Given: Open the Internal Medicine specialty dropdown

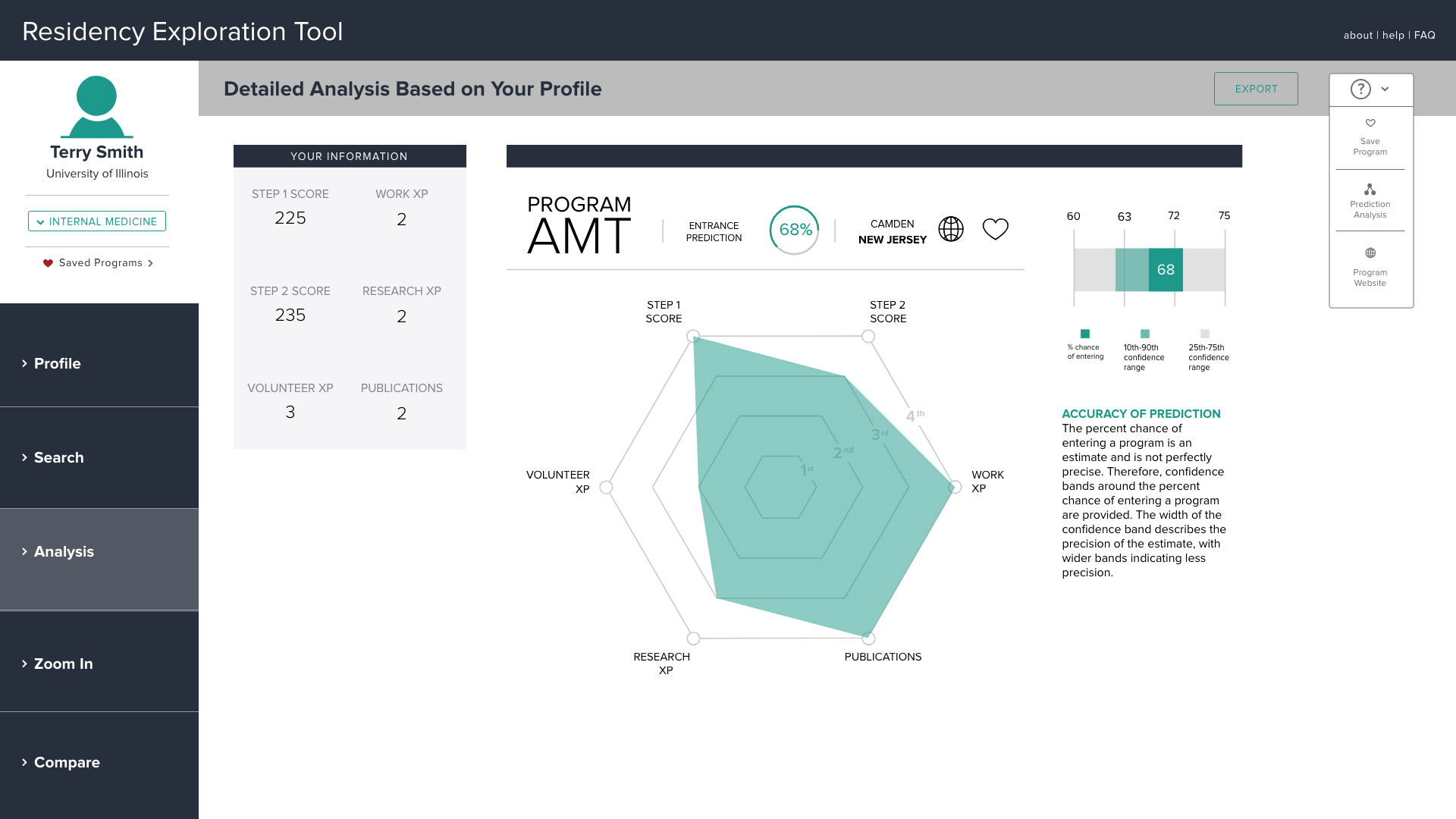Looking at the screenshot, I should (97, 221).
